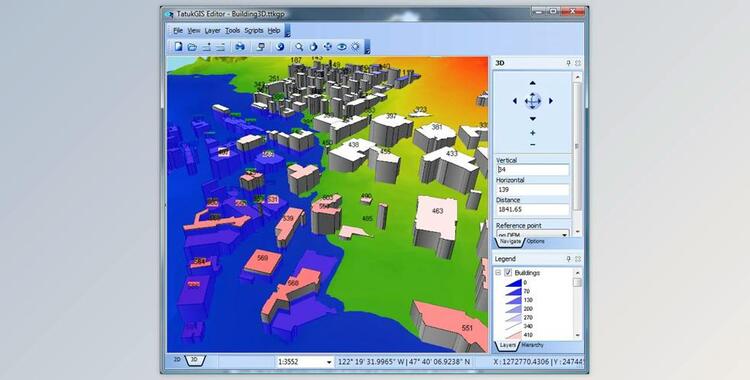
Task: Click the Legend scroll up arrow
Action: (x=577, y=273)
